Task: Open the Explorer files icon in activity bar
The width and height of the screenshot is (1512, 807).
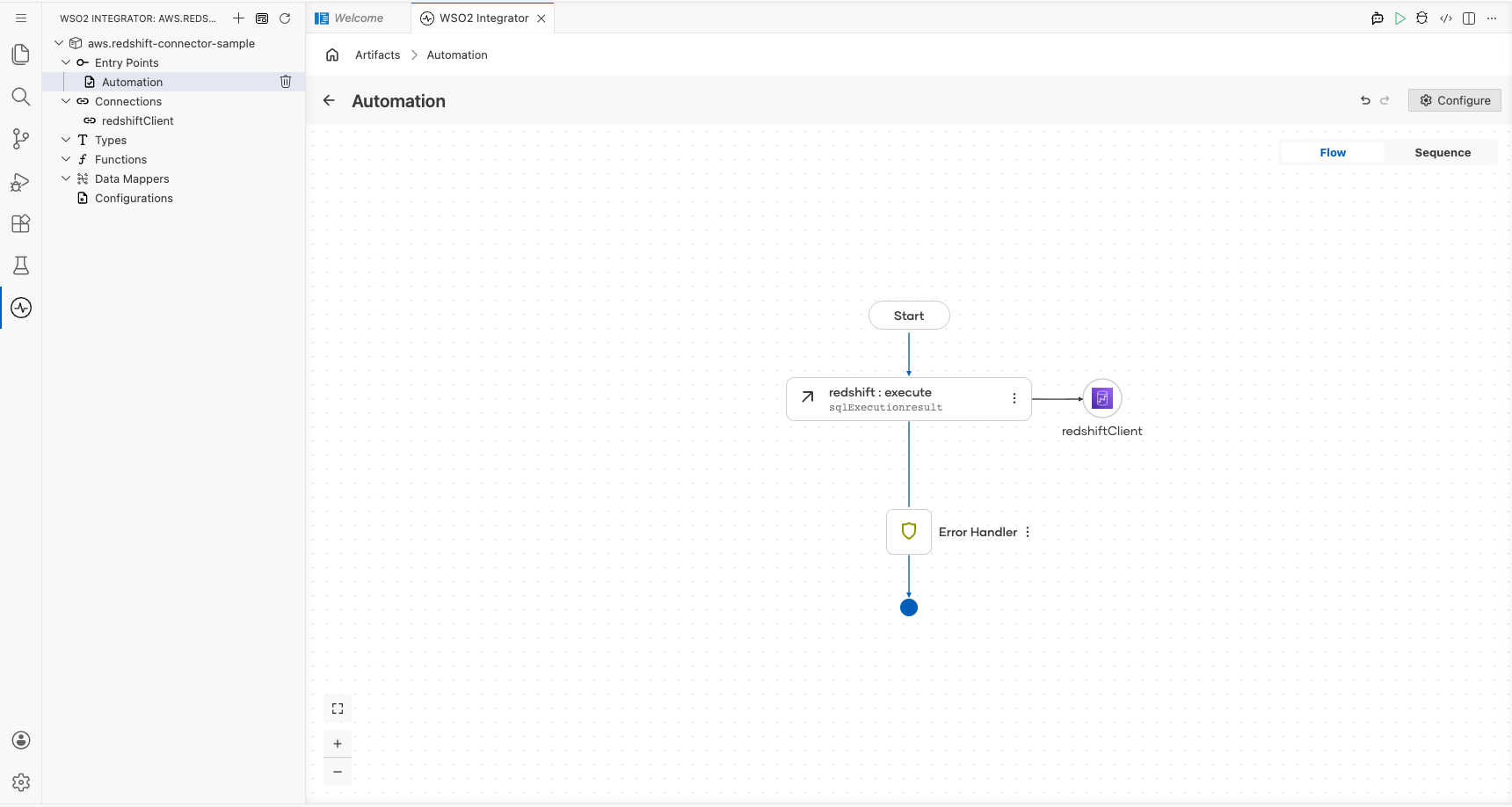Action: 20,55
